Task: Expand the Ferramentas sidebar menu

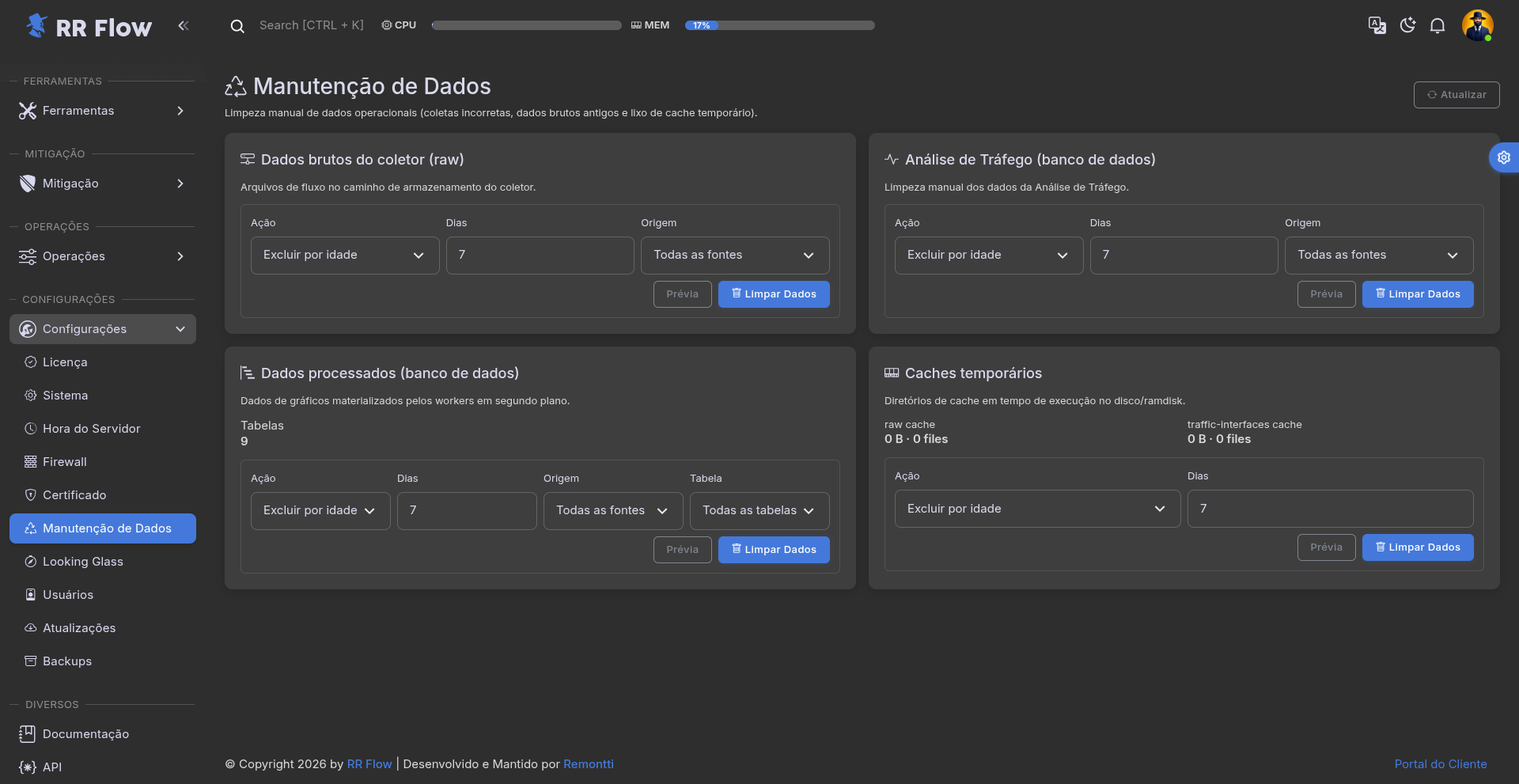Action: [103, 111]
